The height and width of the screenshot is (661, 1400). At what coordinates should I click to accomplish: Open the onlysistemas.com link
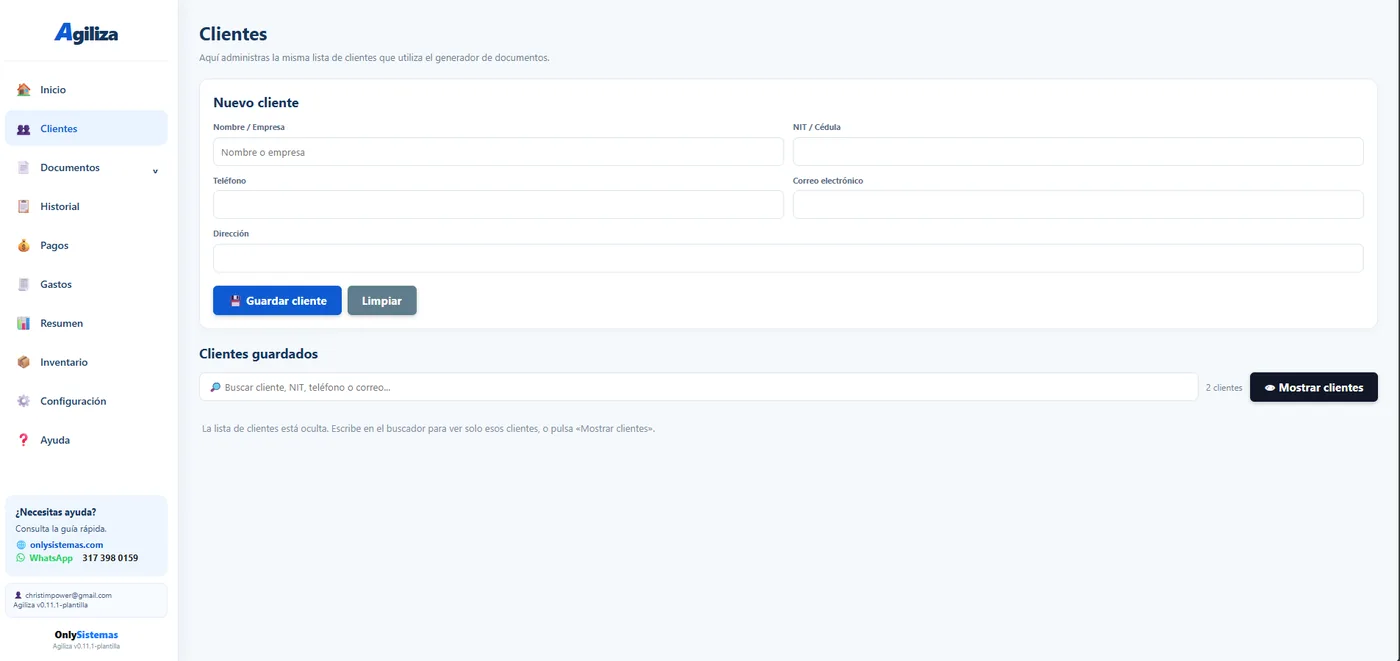[x=66, y=545]
